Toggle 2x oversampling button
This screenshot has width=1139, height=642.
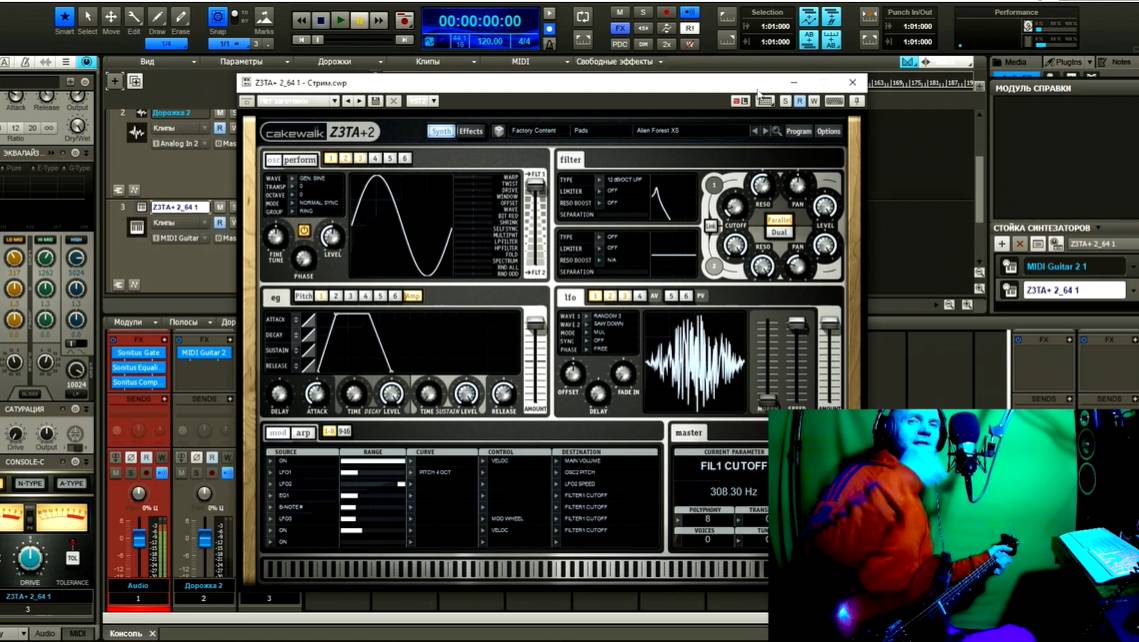click(666, 44)
